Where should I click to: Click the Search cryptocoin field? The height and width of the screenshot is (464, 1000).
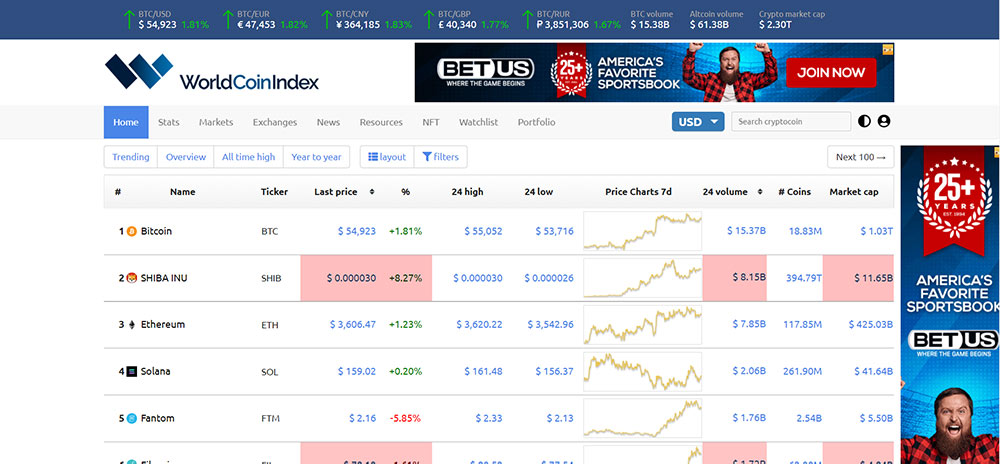tap(791, 122)
